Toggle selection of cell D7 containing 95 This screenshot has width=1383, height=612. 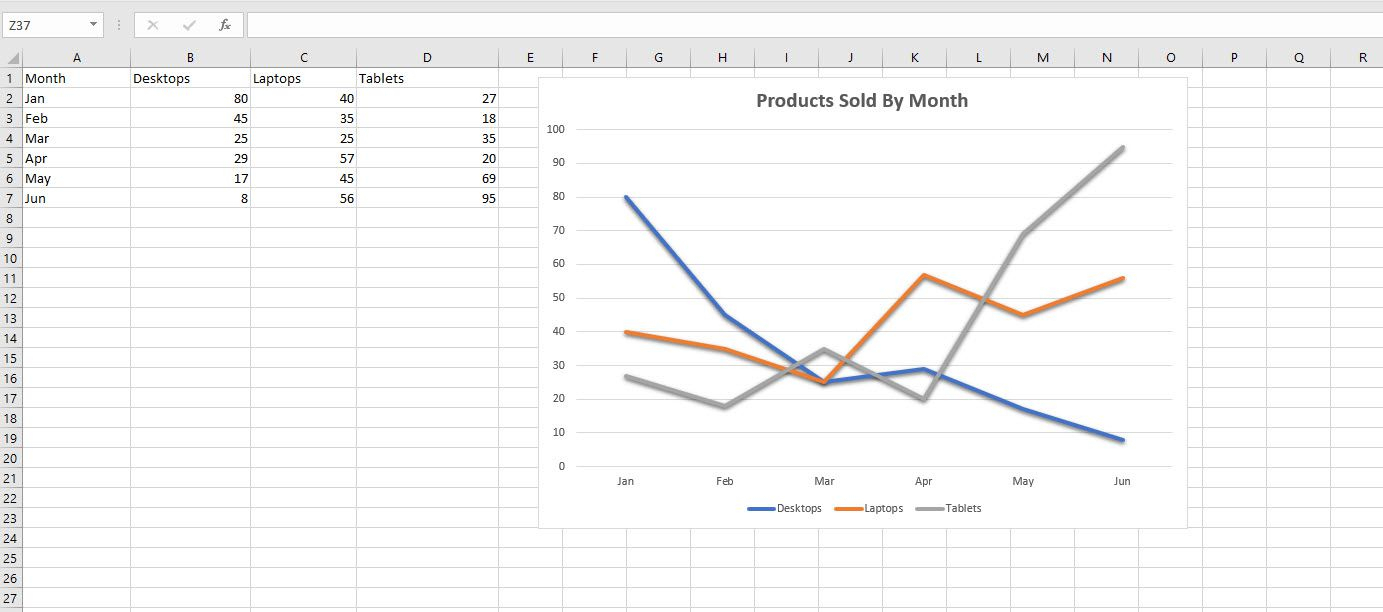pos(427,198)
